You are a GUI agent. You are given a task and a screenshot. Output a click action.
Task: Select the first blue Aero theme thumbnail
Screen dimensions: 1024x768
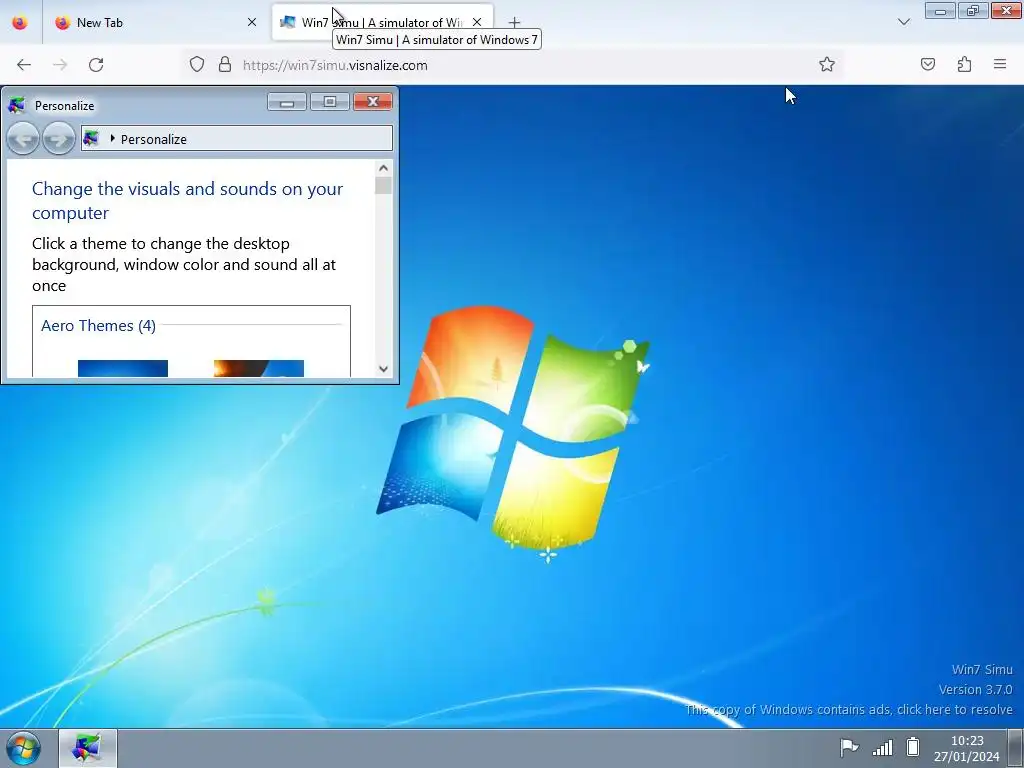click(123, 368)
